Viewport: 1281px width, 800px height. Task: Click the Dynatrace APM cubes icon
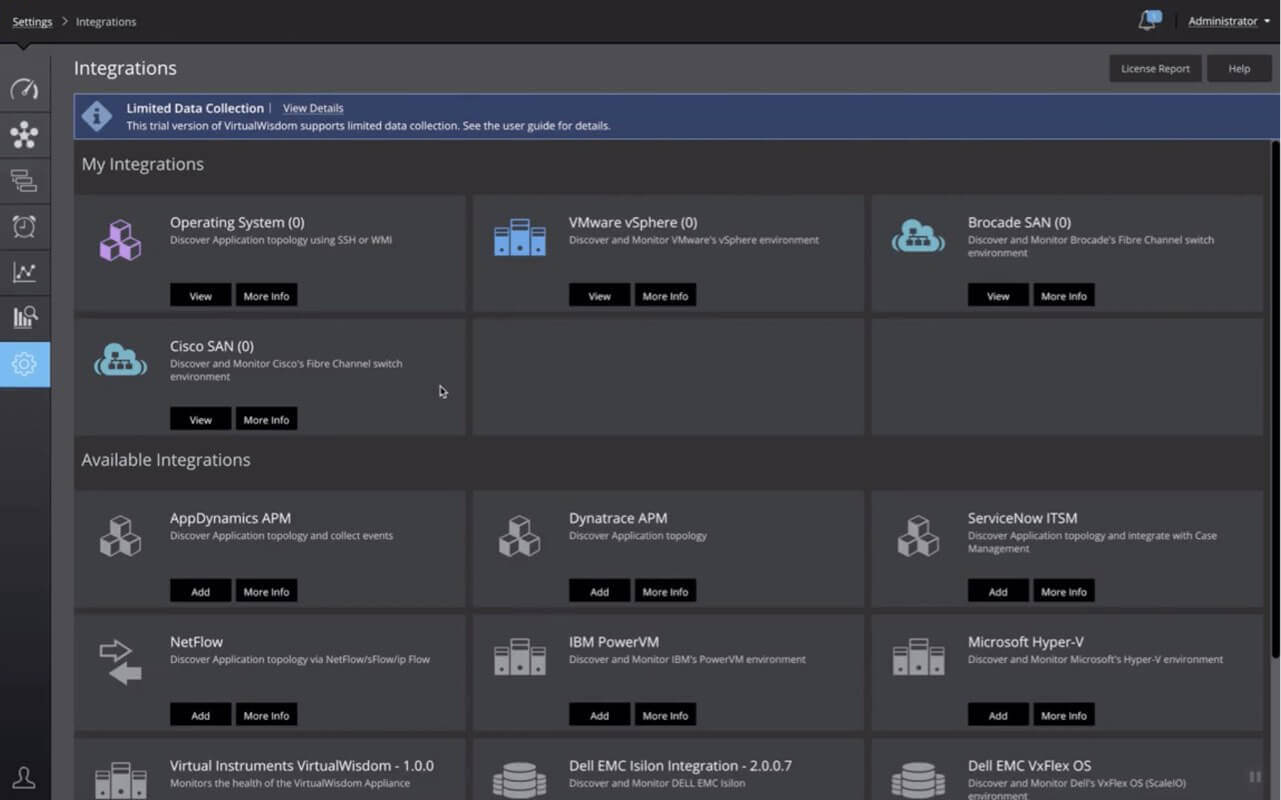(519, 536)
